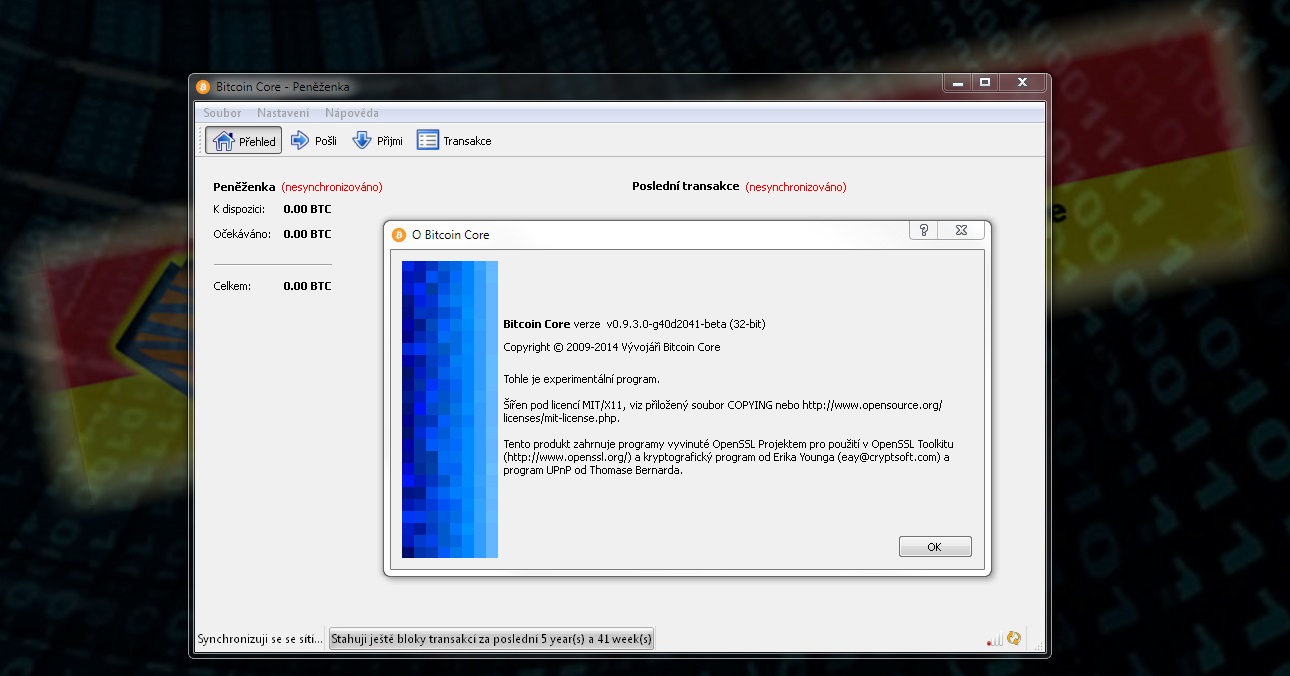1290x676 pixels.
Task: Open the Transakce list tab
Action: (x=454, y=141)
